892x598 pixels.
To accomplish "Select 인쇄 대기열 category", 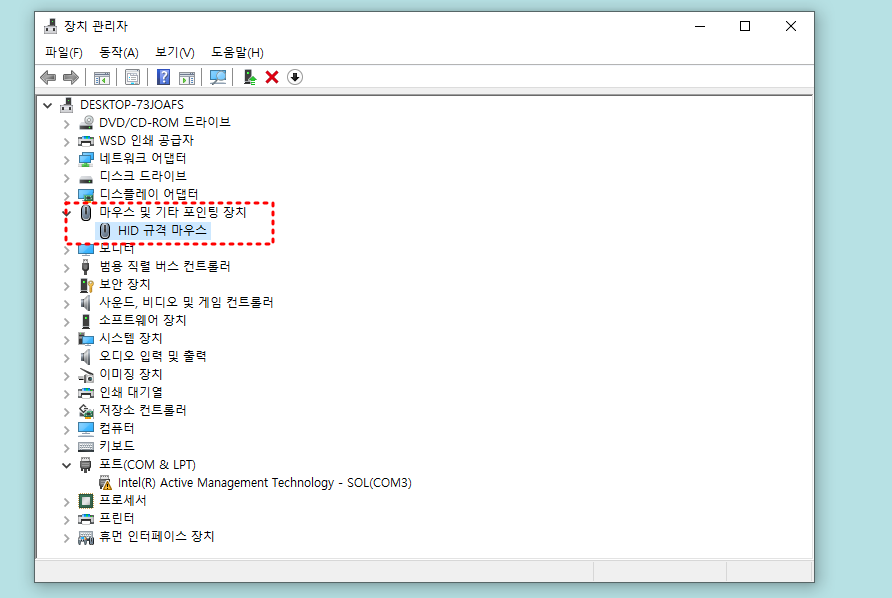I will tap(131, 392).
